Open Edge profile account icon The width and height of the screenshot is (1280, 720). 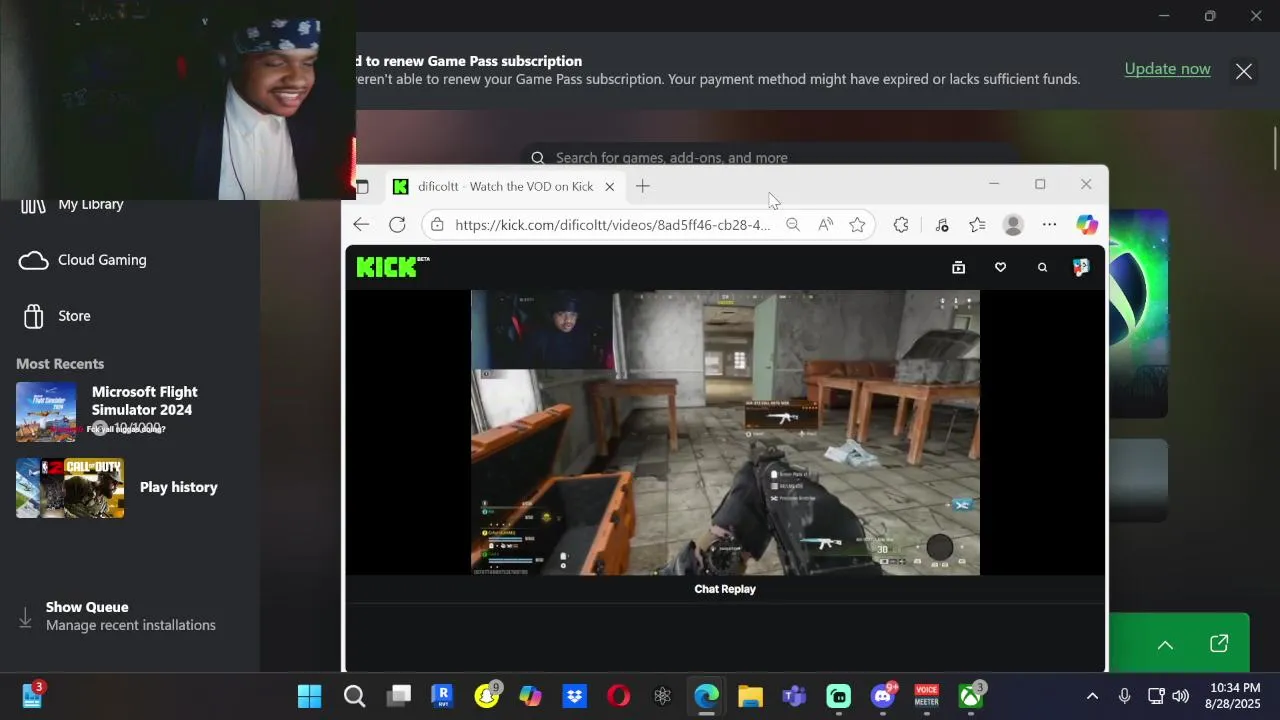tap(1013, 225)
